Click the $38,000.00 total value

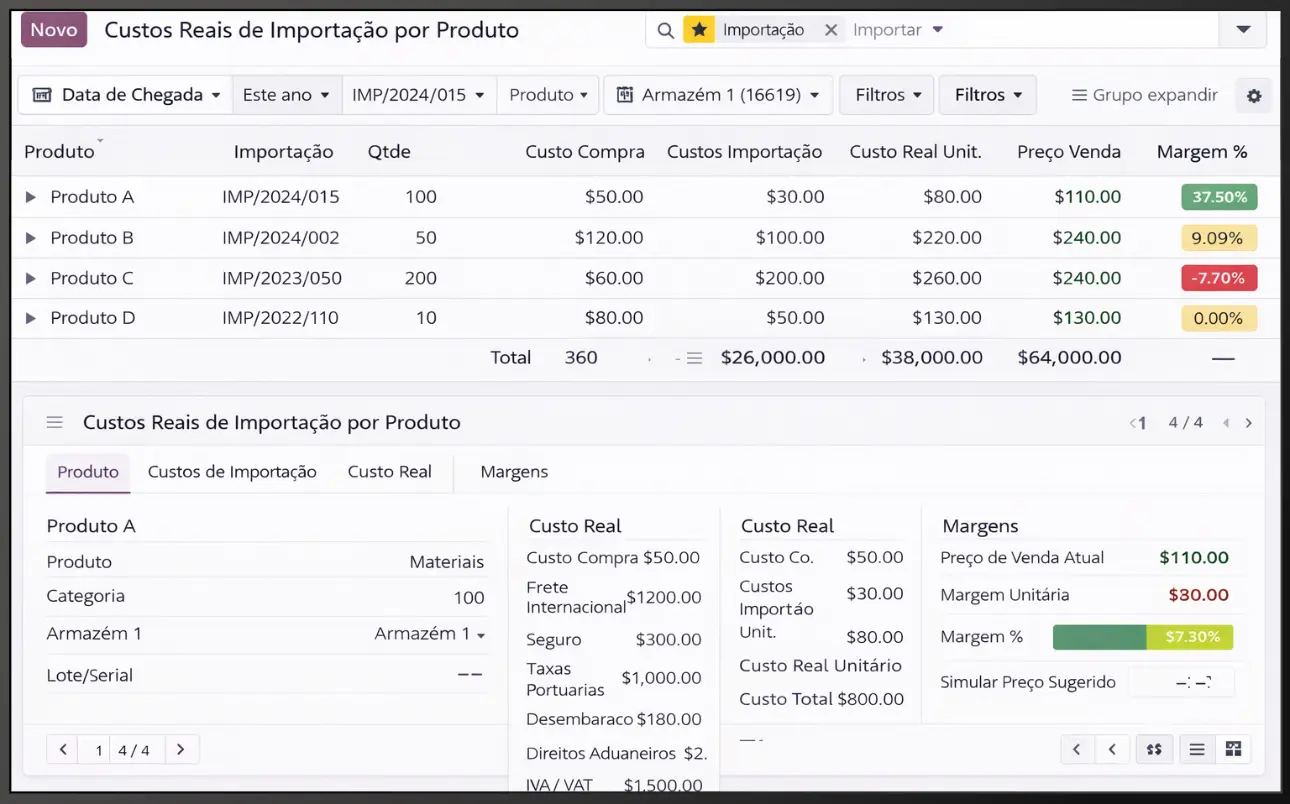click(x=933, y=358)
